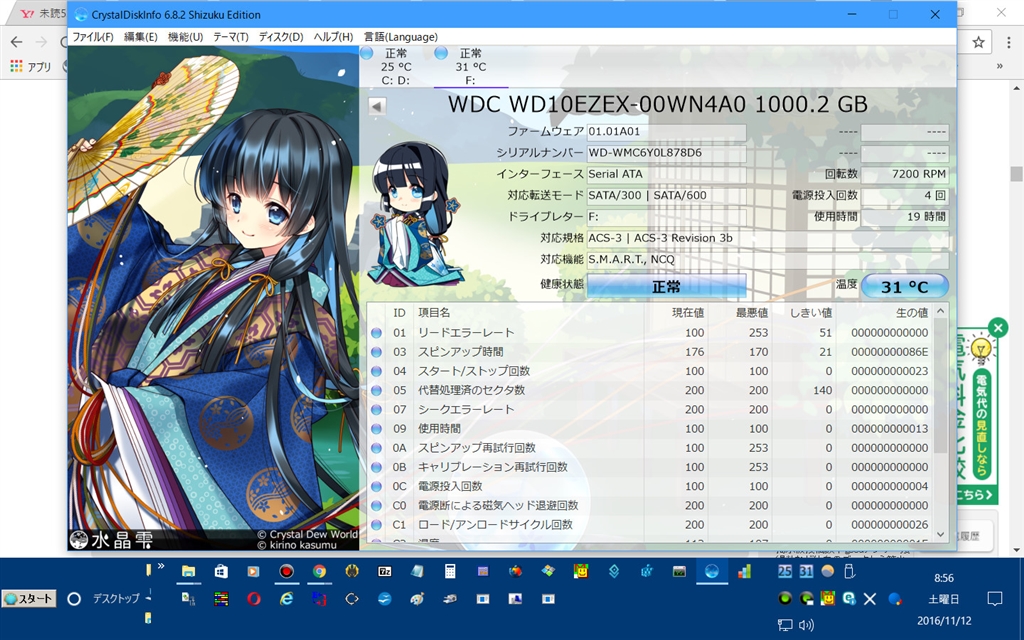Open the 言語(Language) menu

(400, 37)
